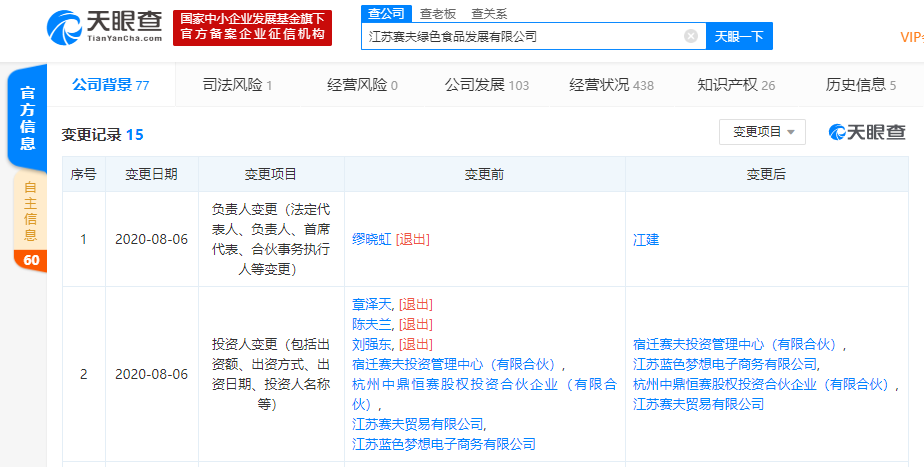
Task: Show the 公司发展 tab
Action: pyautogui.click(x=486, y=85)
